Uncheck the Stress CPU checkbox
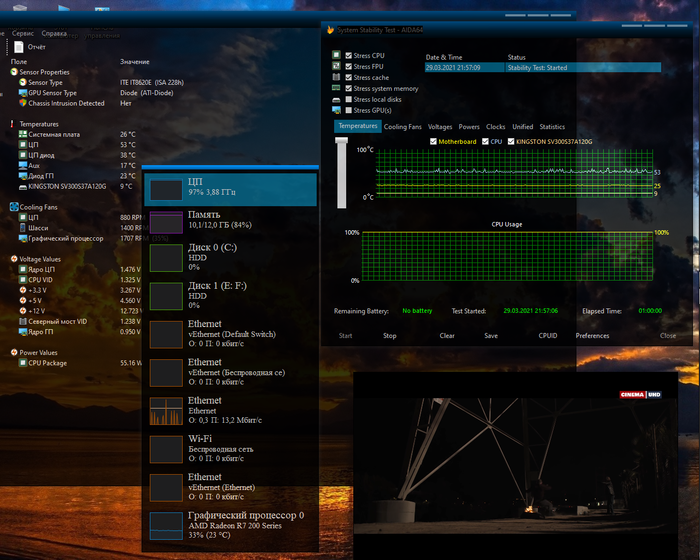 [x=349, y=55]
